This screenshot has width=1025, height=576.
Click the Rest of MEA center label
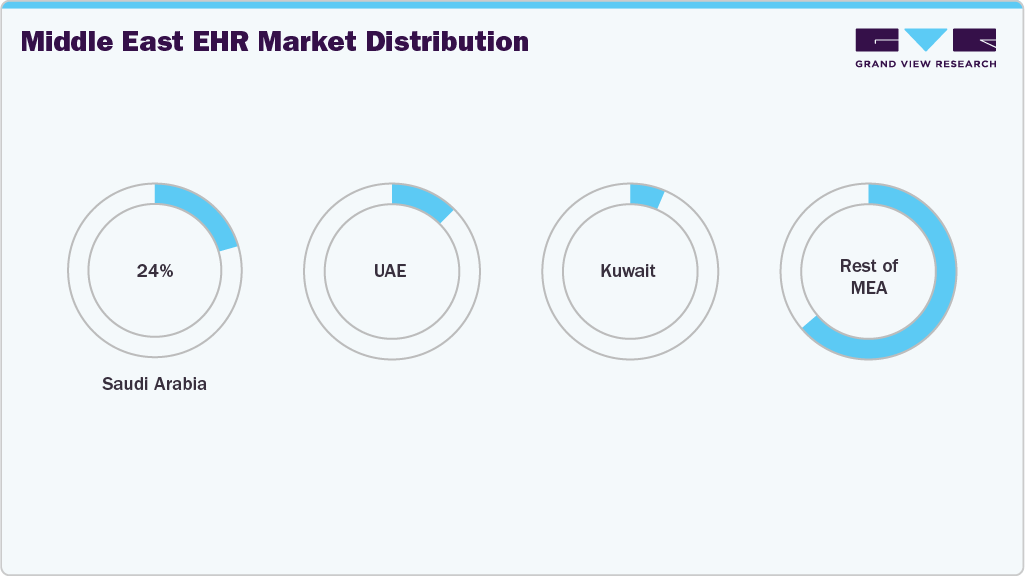click(869, 276)
